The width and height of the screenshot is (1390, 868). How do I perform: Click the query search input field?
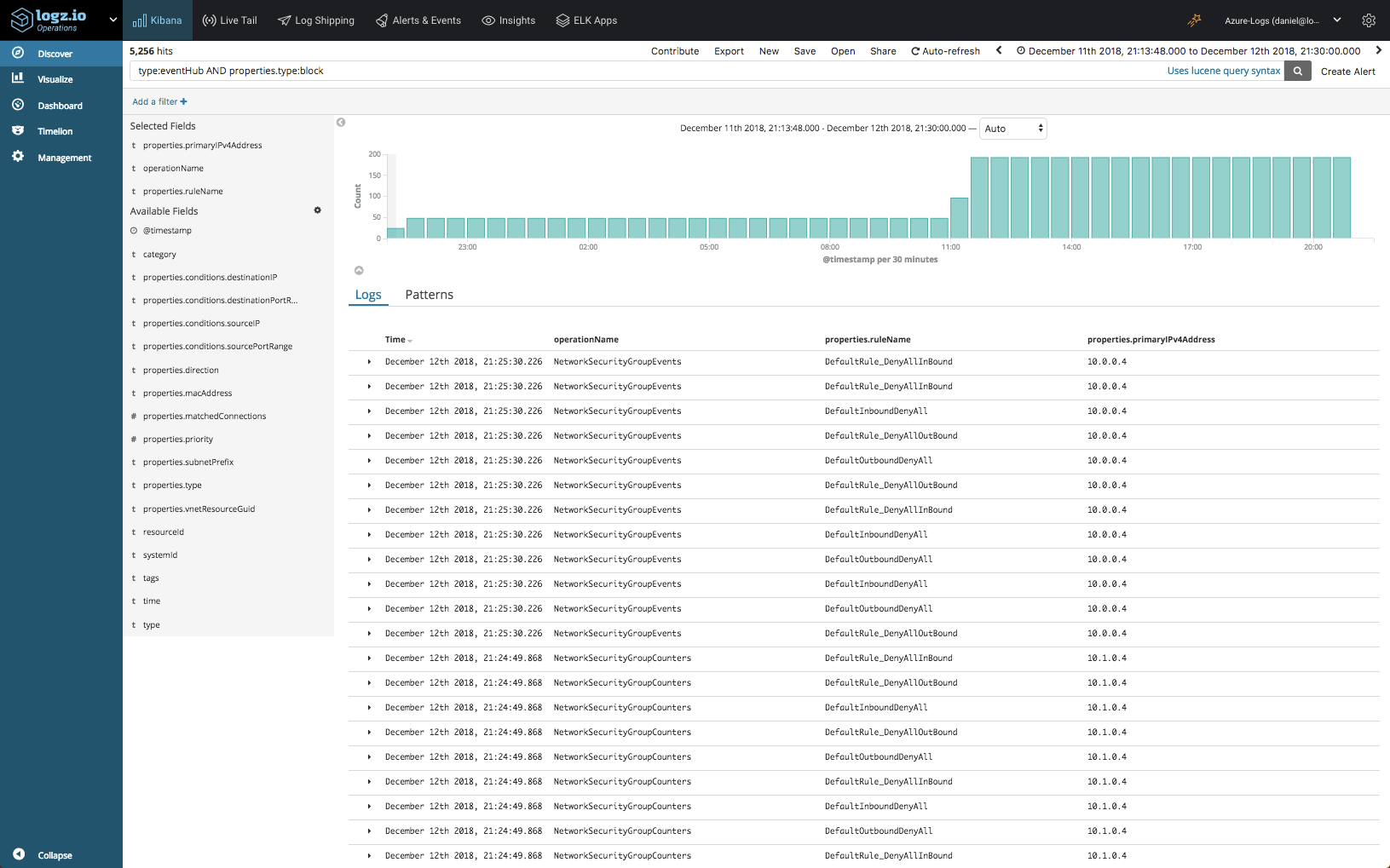click(648, 71)
